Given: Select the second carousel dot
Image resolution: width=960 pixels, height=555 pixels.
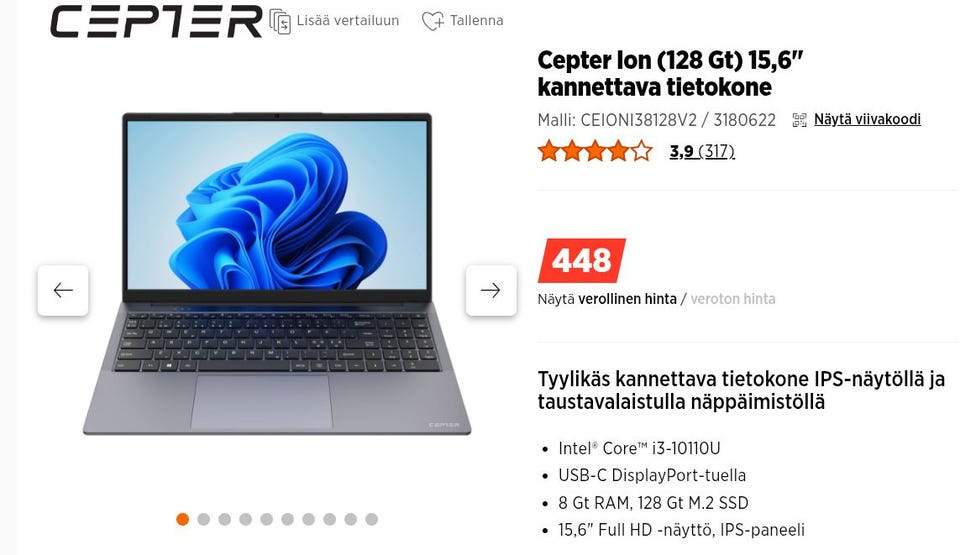Looking at the screenshot, I should 204,519.
